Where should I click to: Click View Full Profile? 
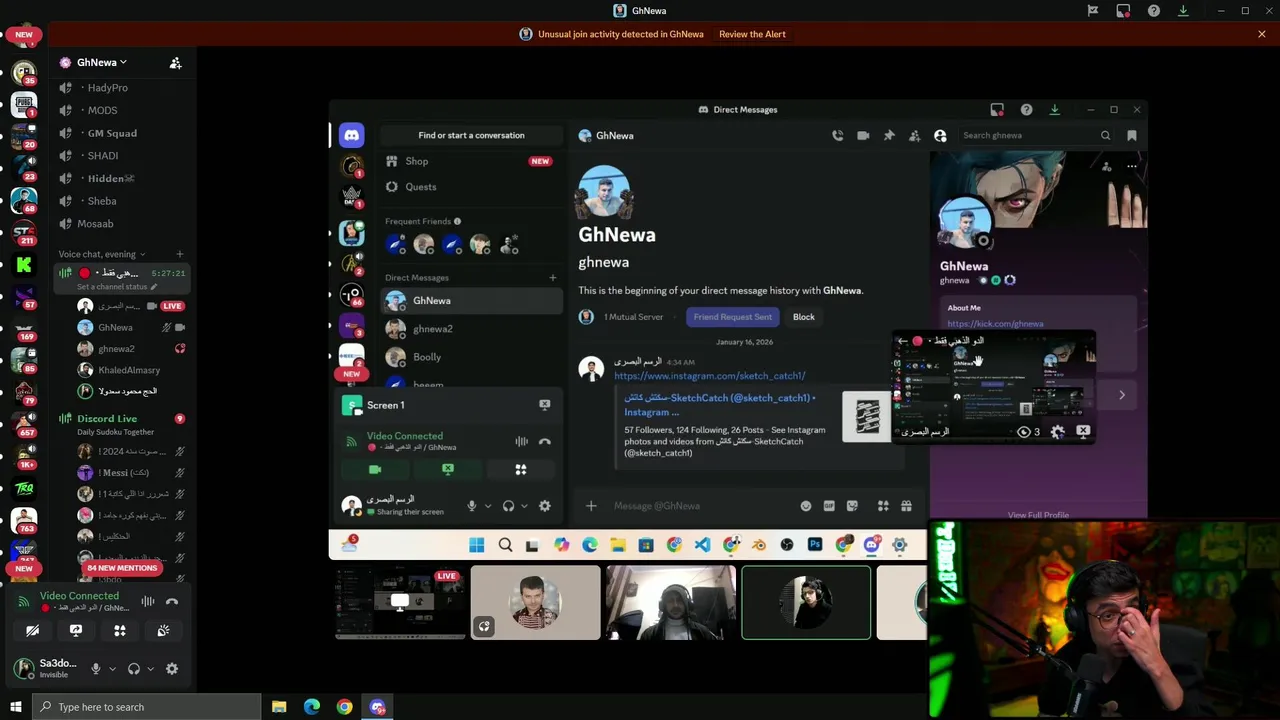coord(1038,515)
